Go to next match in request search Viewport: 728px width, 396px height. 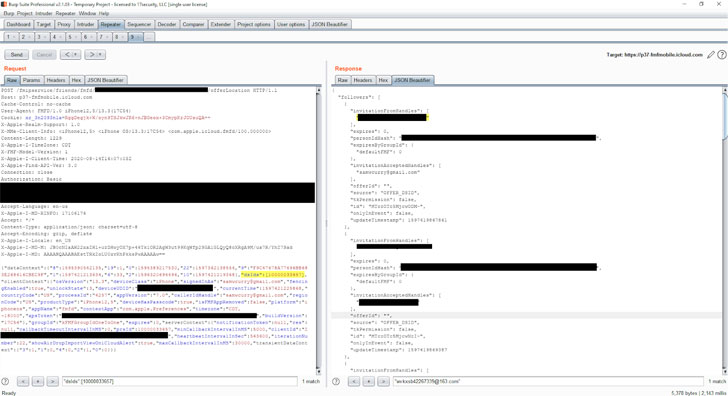[53, 381]
